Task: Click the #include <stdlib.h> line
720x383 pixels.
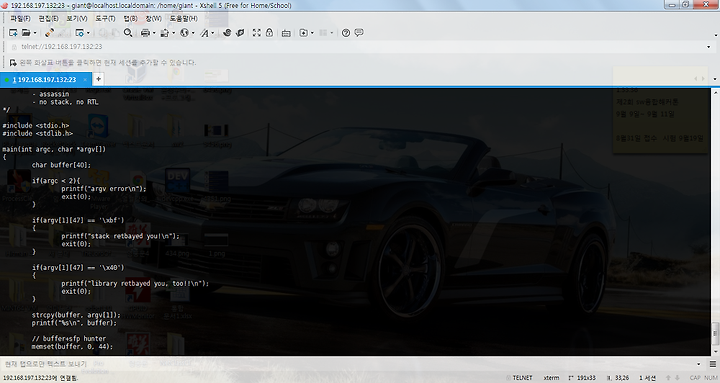Action: 38,133
